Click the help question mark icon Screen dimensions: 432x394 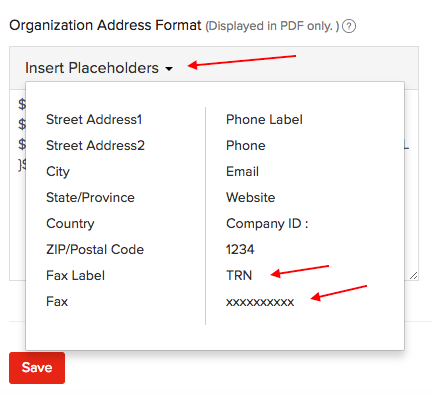pyautogui.click(x=349, y=26)
